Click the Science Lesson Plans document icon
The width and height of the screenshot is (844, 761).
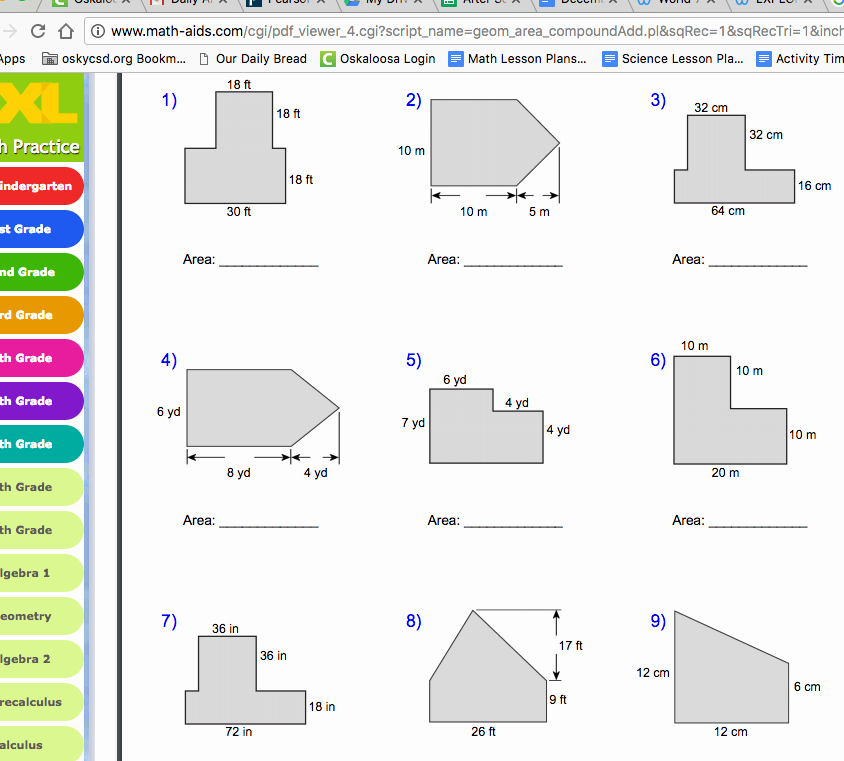(610, 59)
